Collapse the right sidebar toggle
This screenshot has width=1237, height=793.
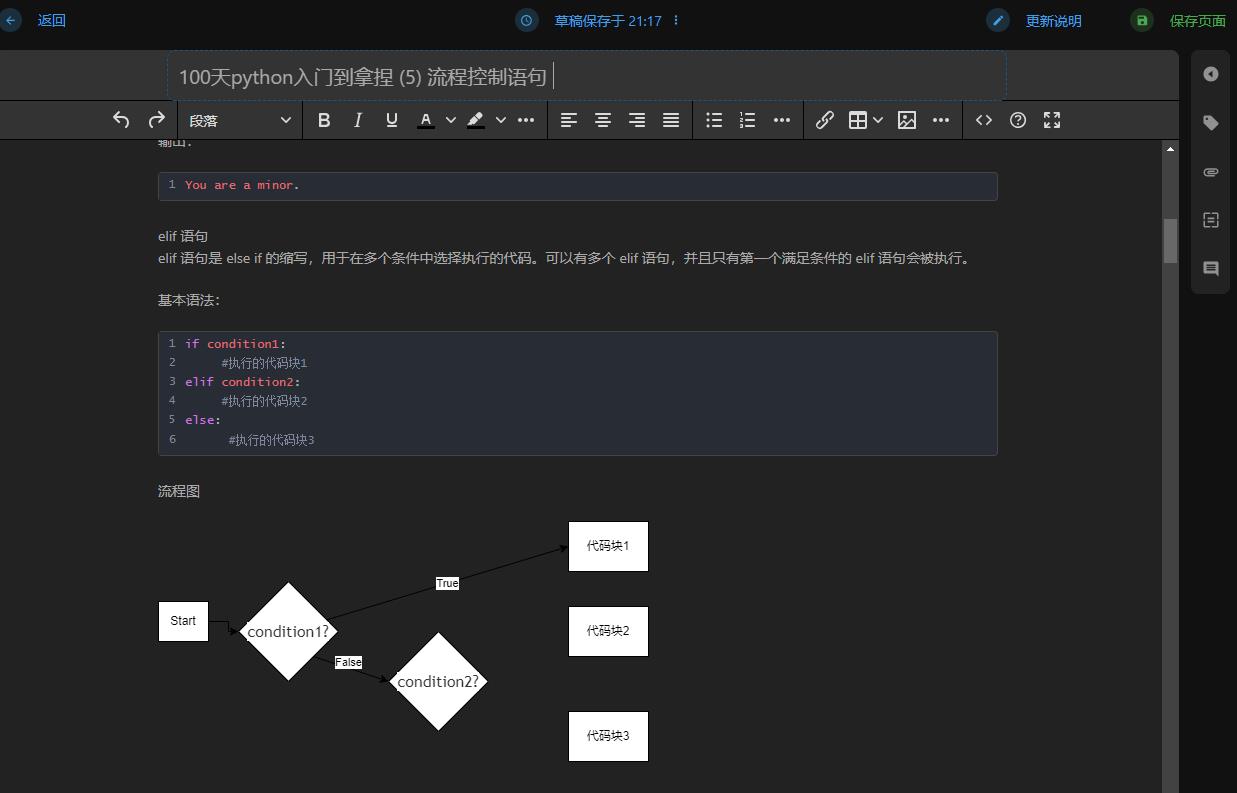pyautogui.click(x=1211, y=74)
